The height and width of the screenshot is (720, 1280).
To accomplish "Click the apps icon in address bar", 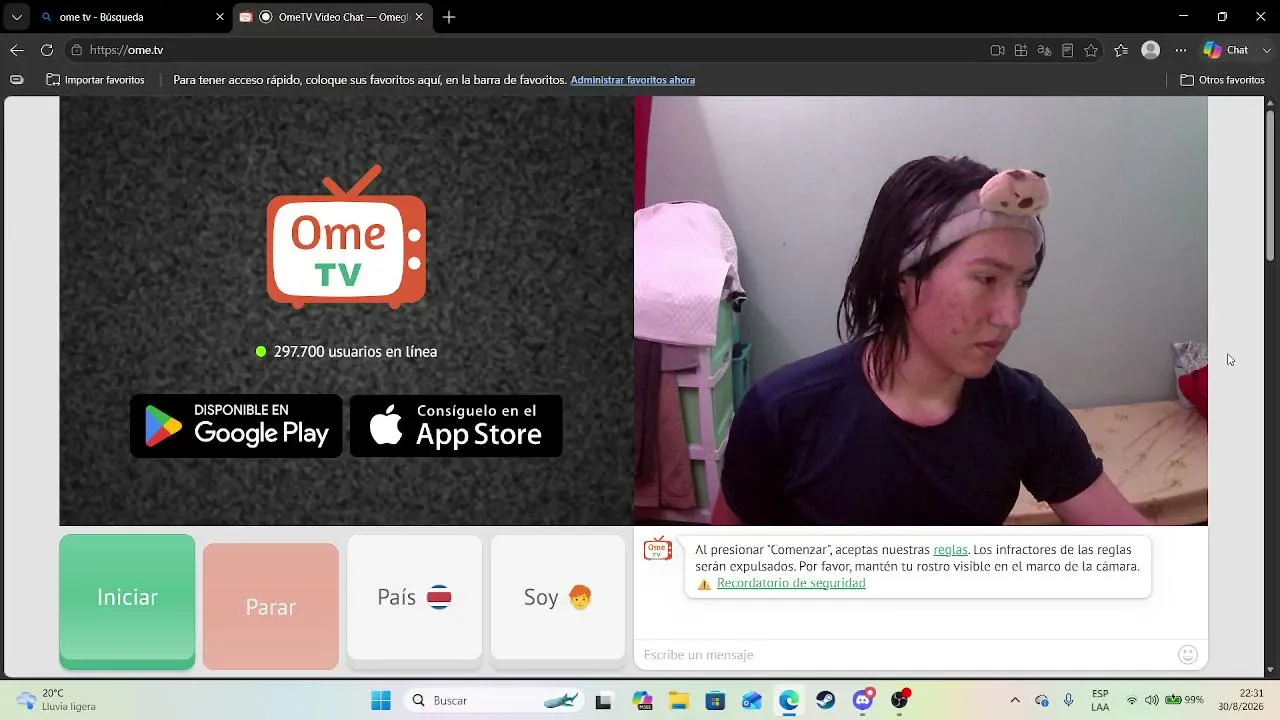I will pos(1021,50).
